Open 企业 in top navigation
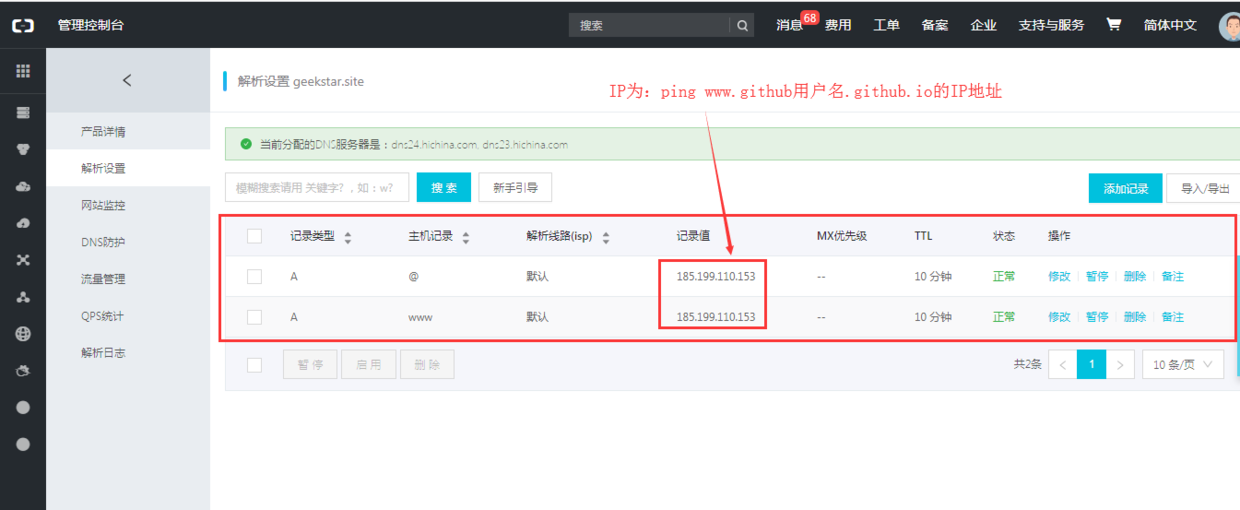The image size is (1240, 510). pos(983,25)
